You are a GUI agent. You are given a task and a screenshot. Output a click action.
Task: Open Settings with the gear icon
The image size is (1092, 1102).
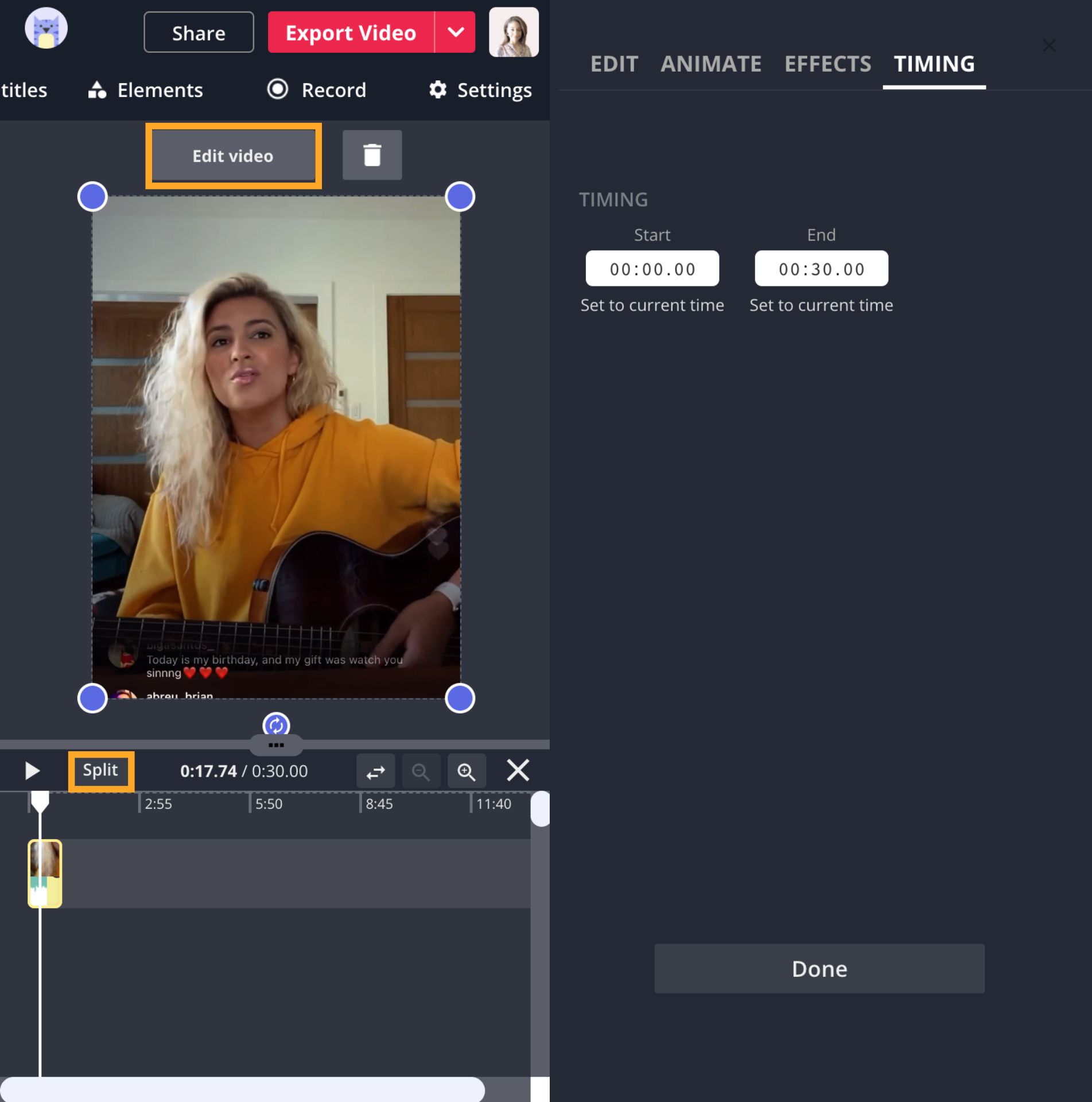click(480, 90)
